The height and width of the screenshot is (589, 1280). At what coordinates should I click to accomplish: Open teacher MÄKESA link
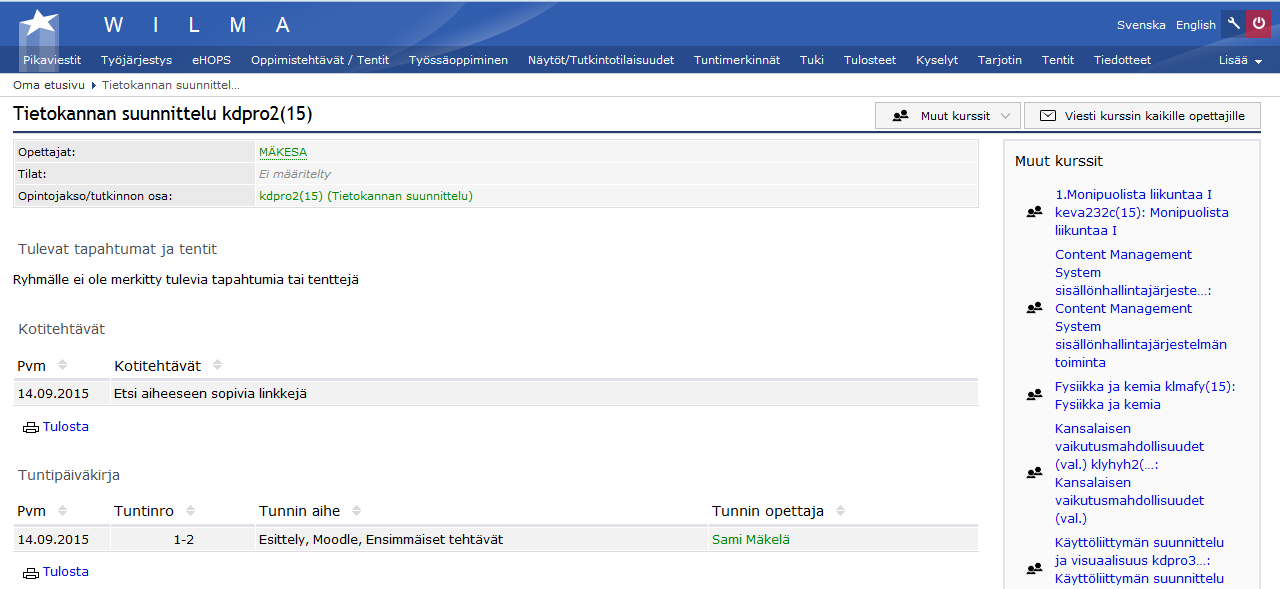(283, 152)
